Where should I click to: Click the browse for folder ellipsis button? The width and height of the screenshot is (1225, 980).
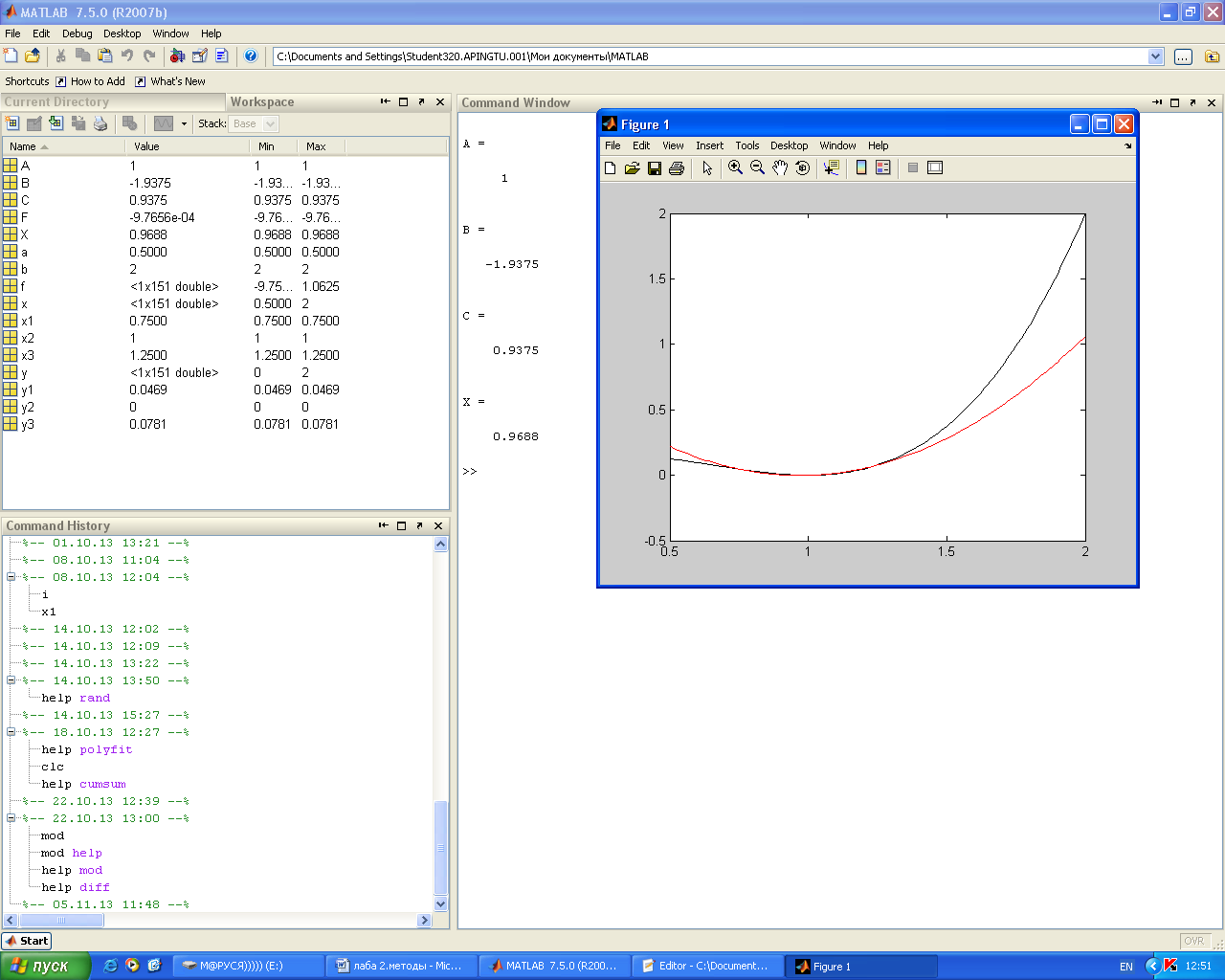1183,56
